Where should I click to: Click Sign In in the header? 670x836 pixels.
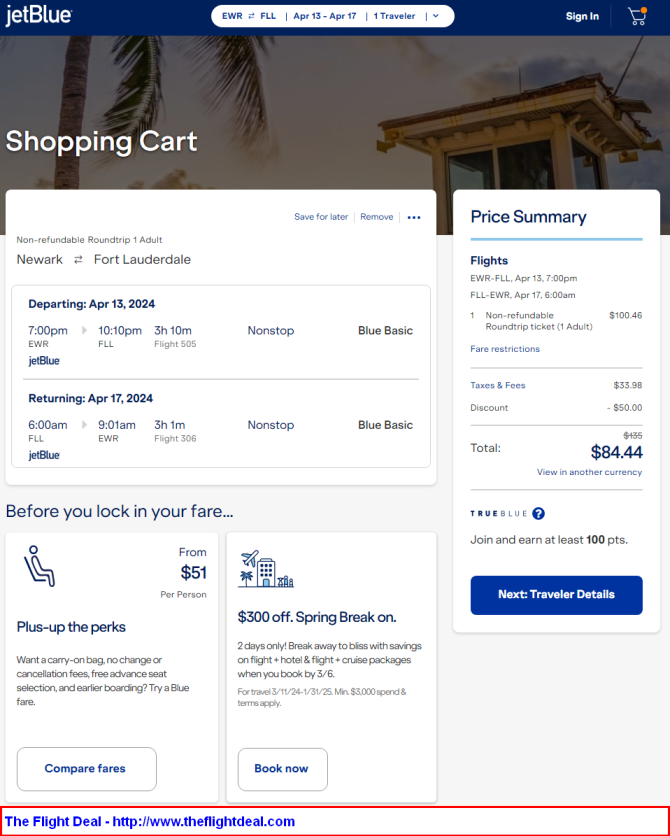[582, 16]
